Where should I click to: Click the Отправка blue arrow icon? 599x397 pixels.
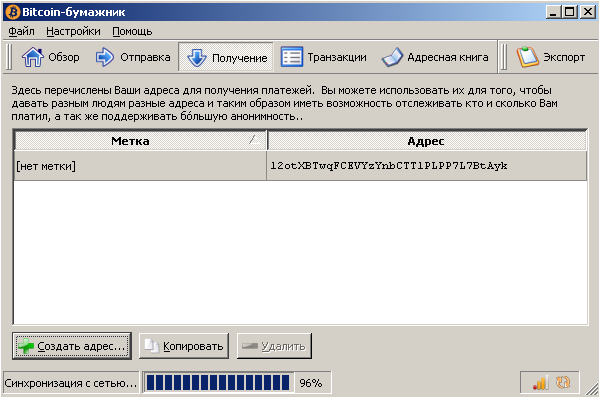pyautogui.click(x=105, y=57)
